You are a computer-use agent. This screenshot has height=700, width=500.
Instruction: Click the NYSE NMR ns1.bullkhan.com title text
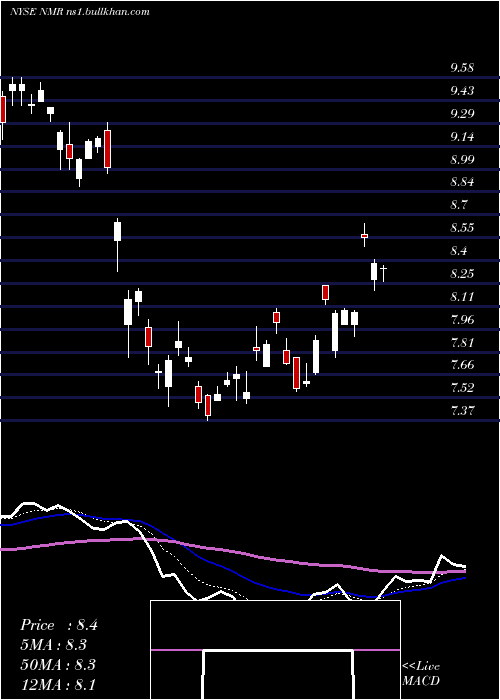[x=79, y=12]
